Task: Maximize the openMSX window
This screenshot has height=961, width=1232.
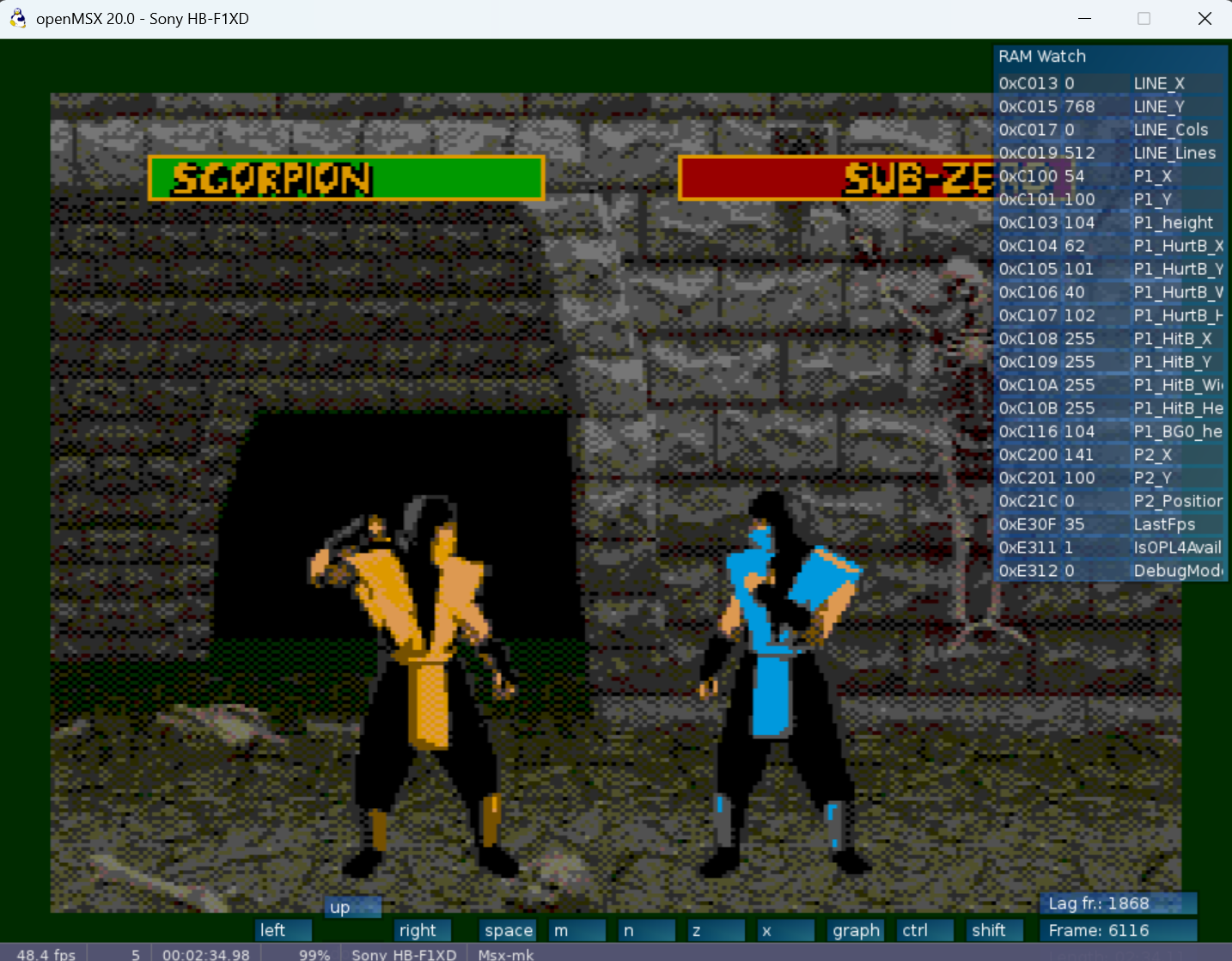Action: click(1144, 18)
